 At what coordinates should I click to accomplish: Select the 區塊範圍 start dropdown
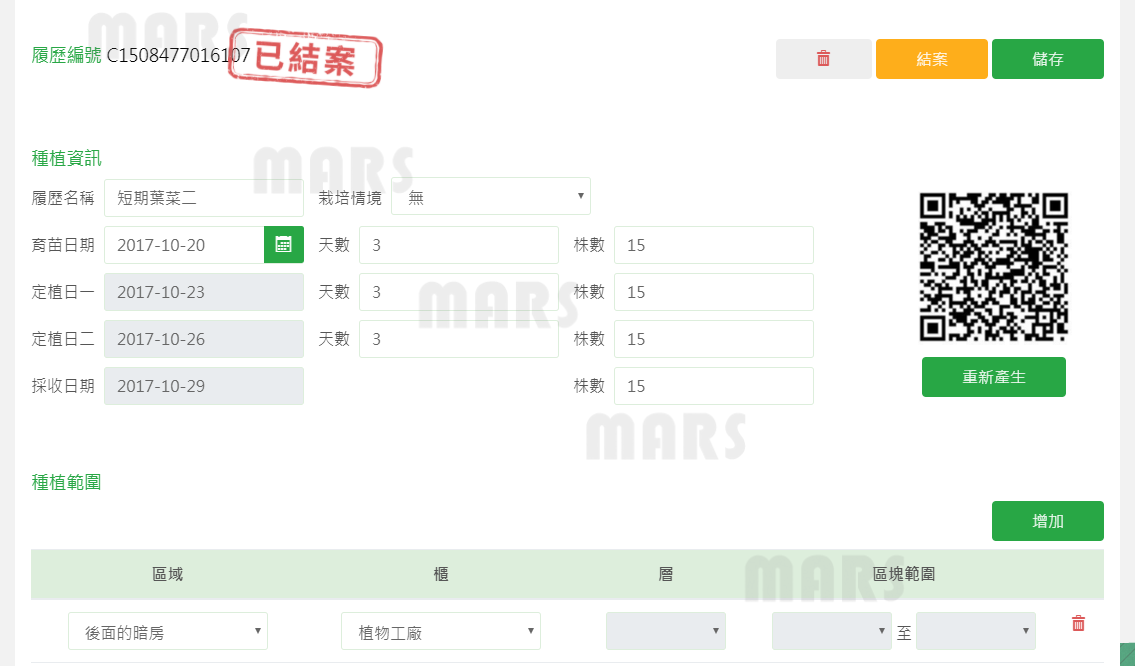tap(831, 631)
